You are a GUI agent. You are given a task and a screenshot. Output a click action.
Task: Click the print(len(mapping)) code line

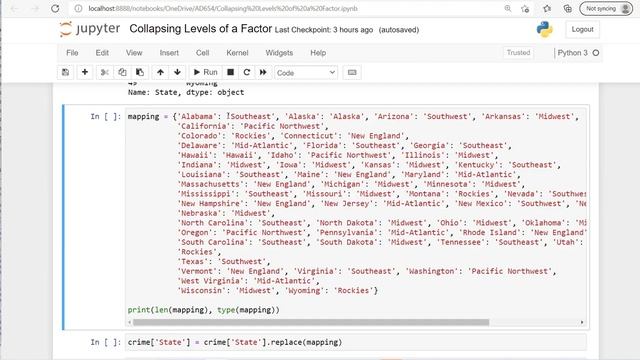(x=204, y=310)
